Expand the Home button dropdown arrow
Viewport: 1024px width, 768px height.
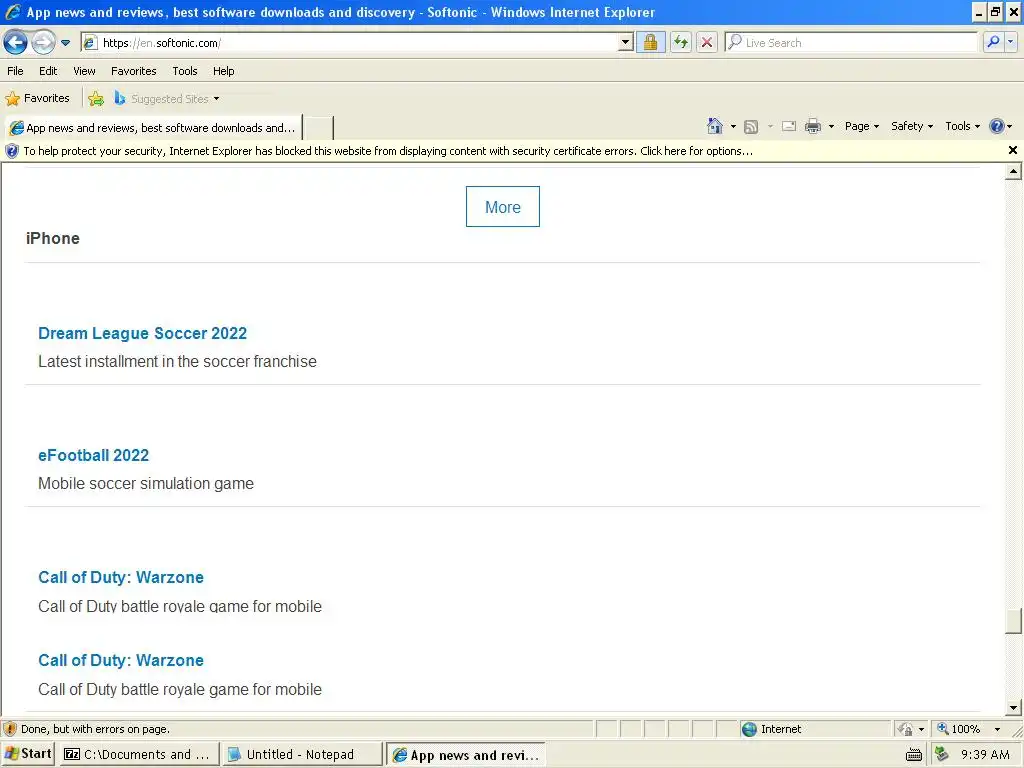pos(733,127)
